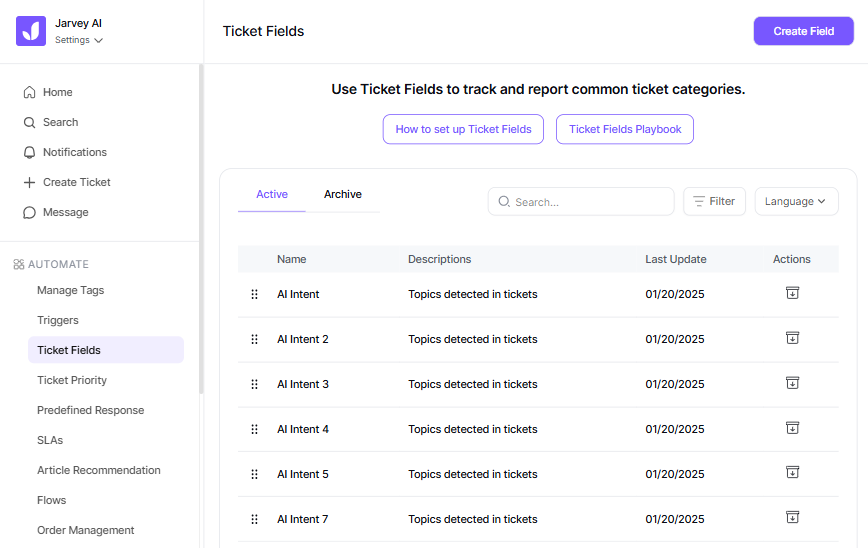Go to Manage Tags in sidebar
The height and width of the screenshot is (548, 868).
[x=70, y=290]
